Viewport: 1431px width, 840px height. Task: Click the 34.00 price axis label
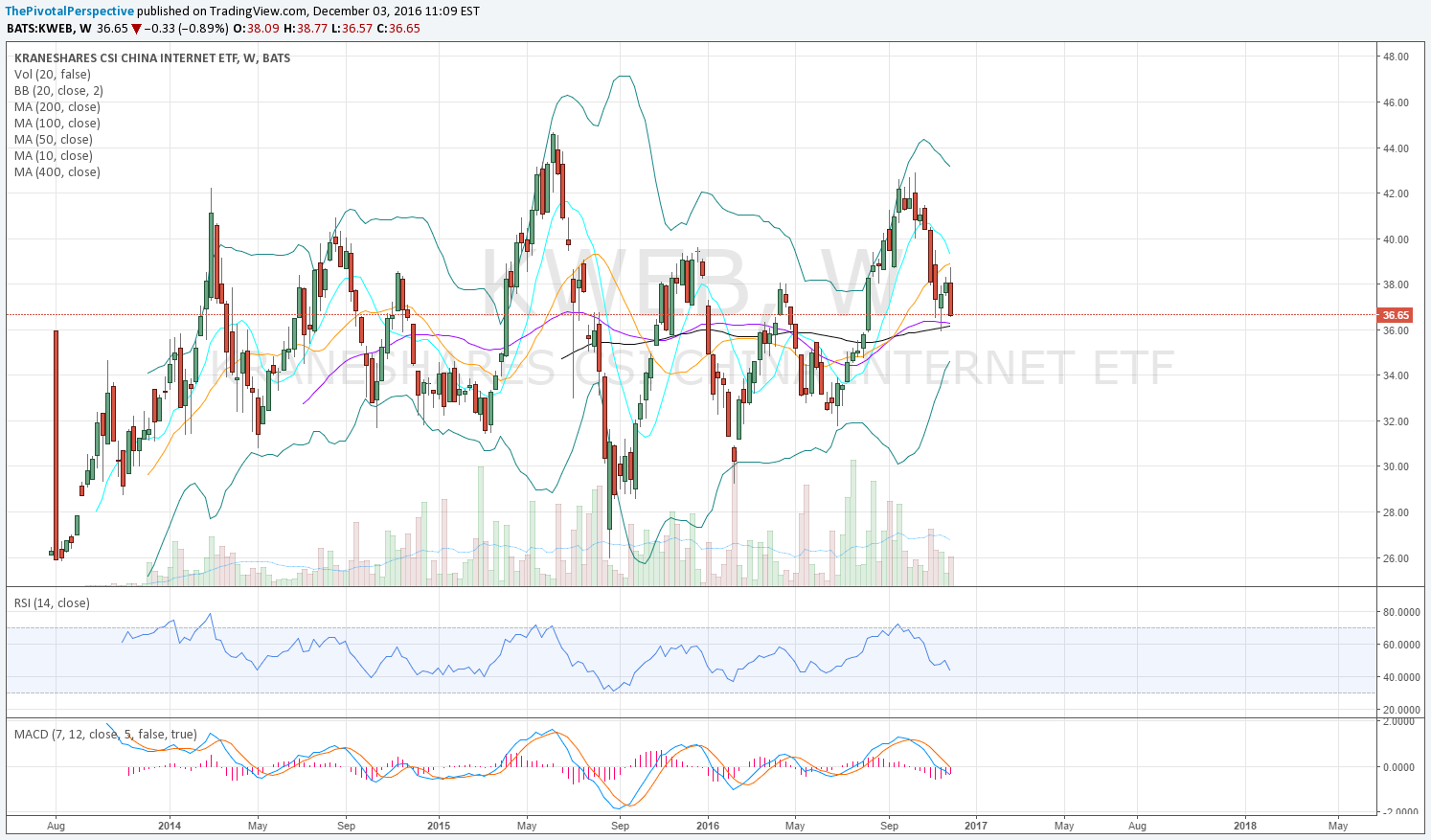pos(1396,375)
